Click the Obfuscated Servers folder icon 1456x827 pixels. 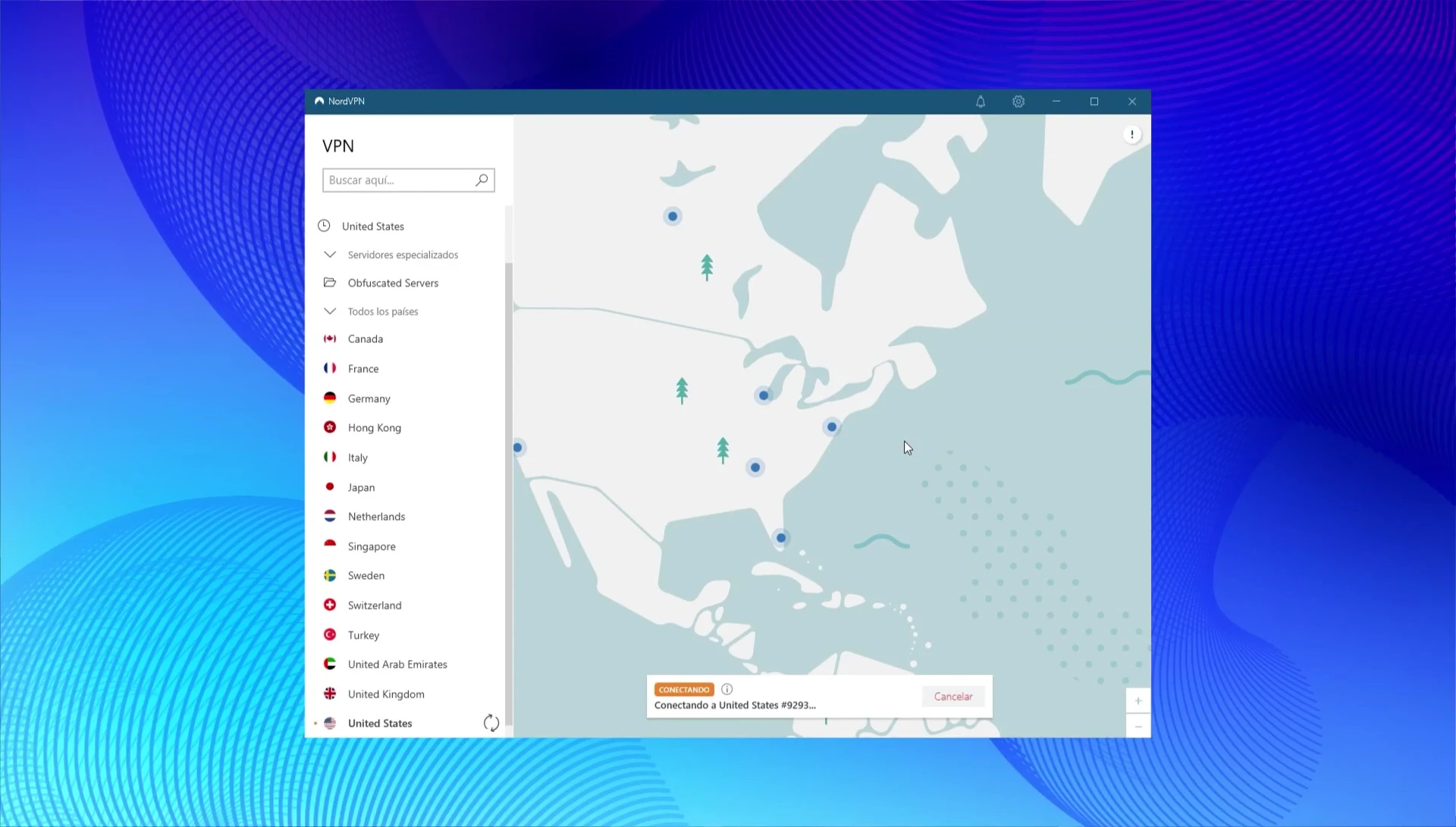point(330,282)
